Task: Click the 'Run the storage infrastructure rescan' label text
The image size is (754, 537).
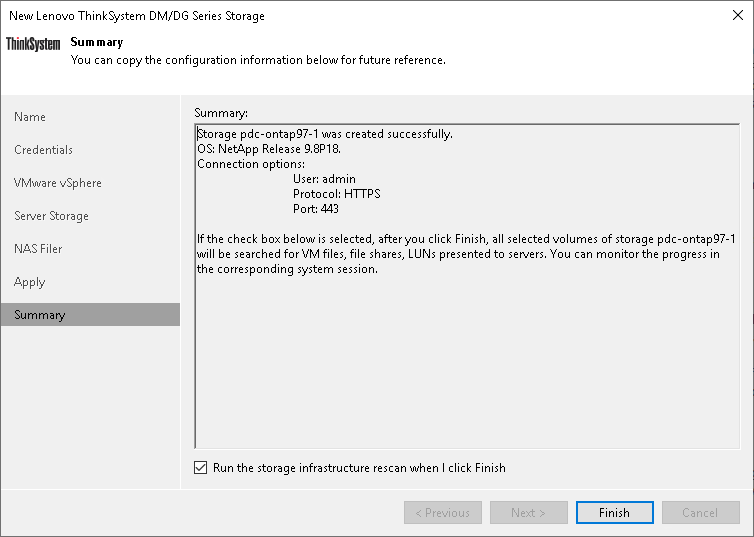Action: coord(359,468)
